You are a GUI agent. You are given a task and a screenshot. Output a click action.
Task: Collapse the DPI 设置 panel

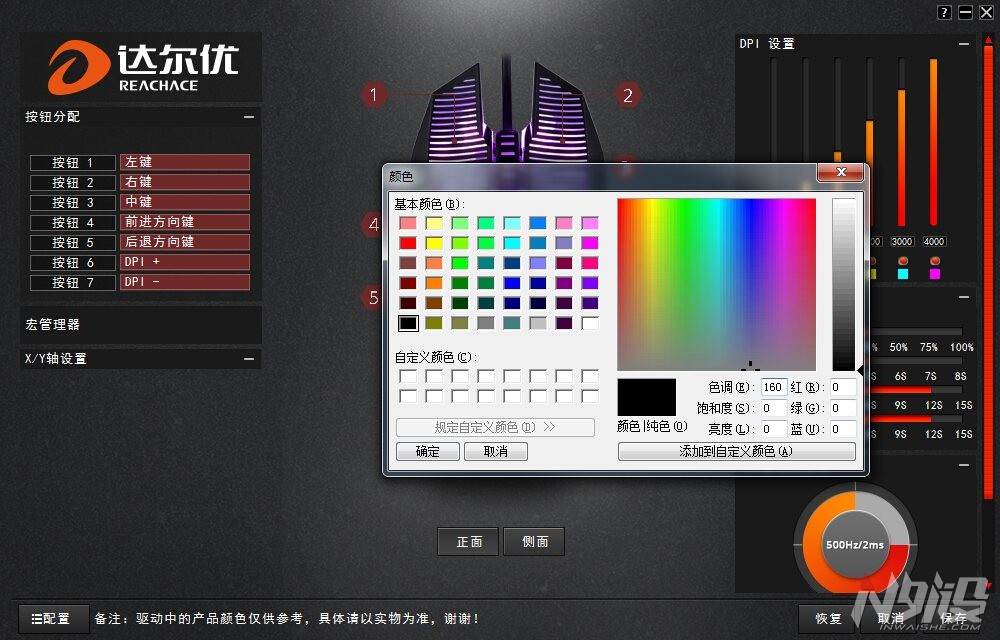pos(962,44)
